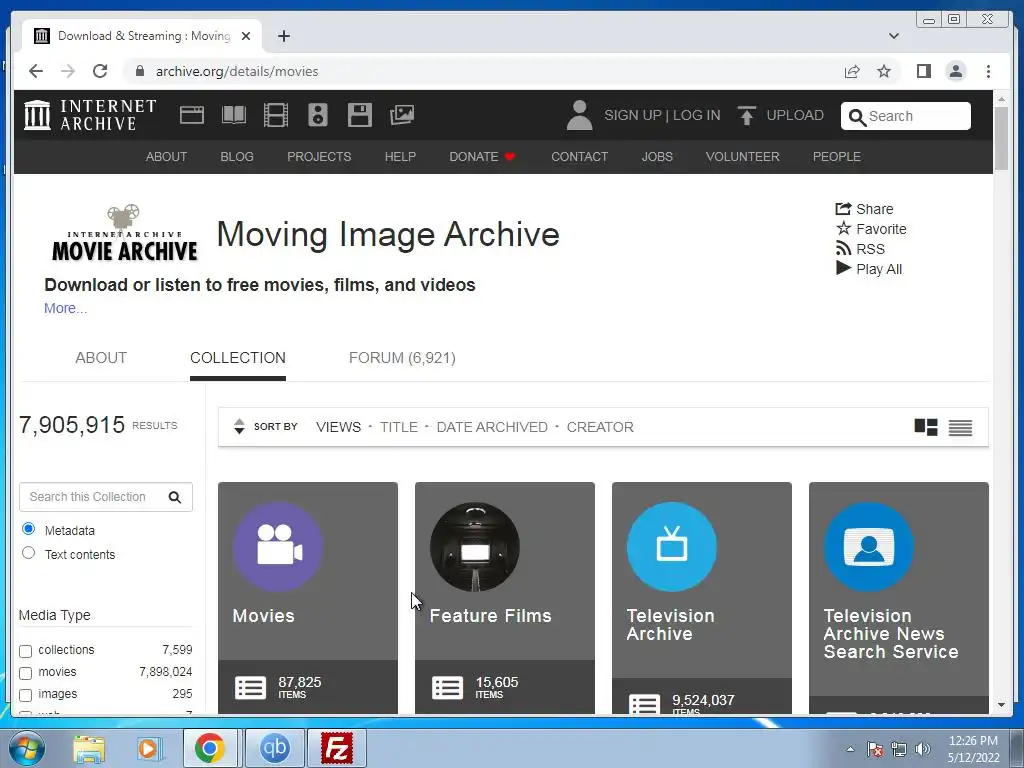1024x768 pixels.
Task: Click the SIGN UP | LOG IN link
Action: 662,115
